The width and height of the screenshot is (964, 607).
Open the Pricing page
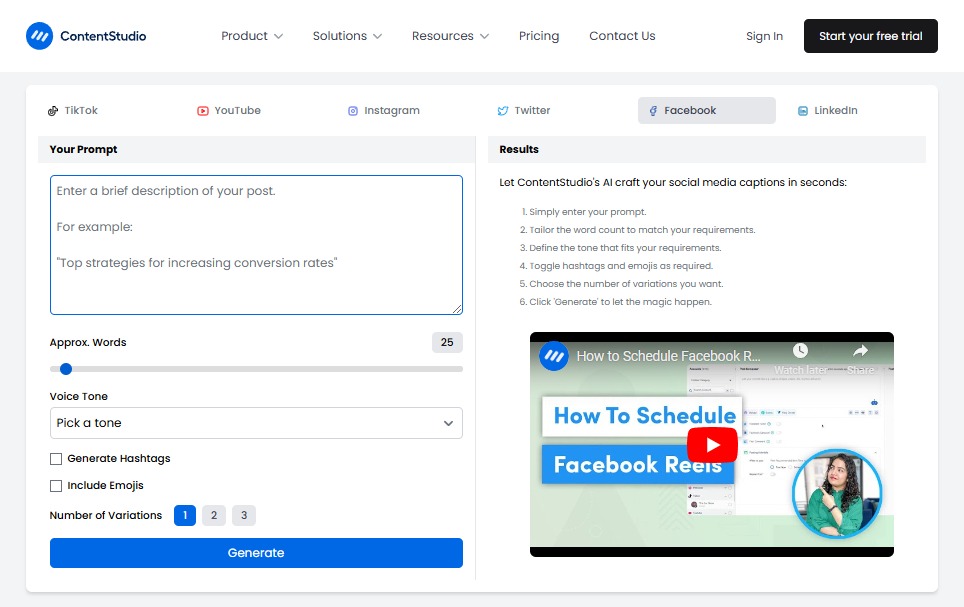539,36
